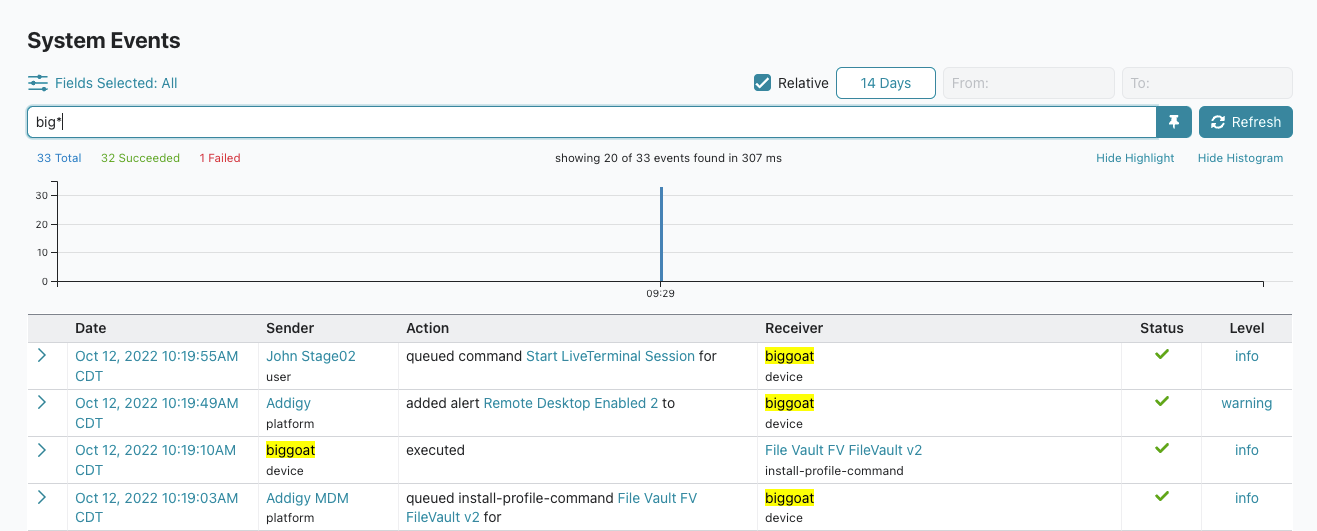This screenshot has width=1317, height=531.
Task: Expand the 10:19:49AM event row
Action: pos(42,403)
